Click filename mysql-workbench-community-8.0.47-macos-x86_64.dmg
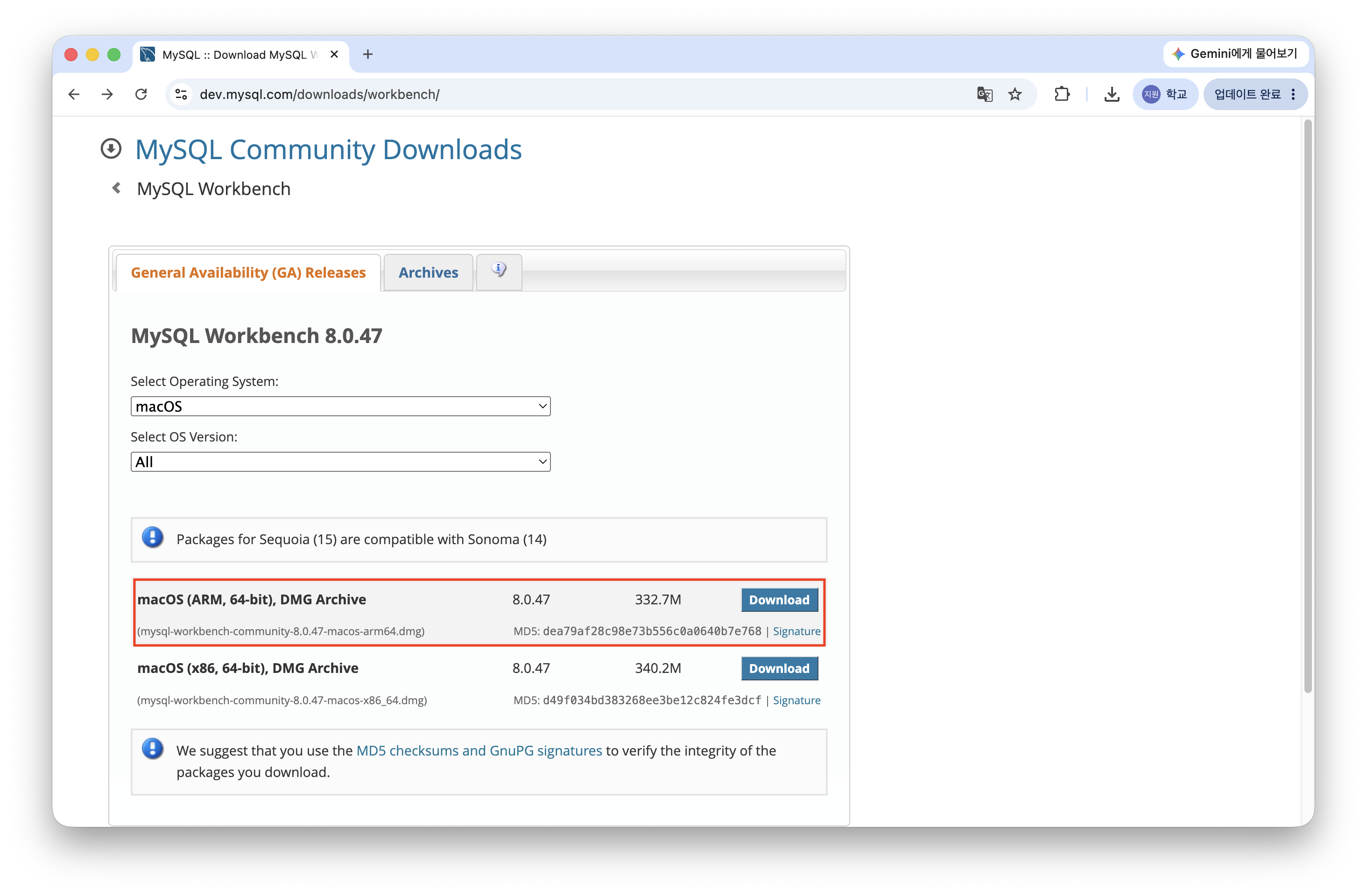1367x896 pixels. coord(282,700)
